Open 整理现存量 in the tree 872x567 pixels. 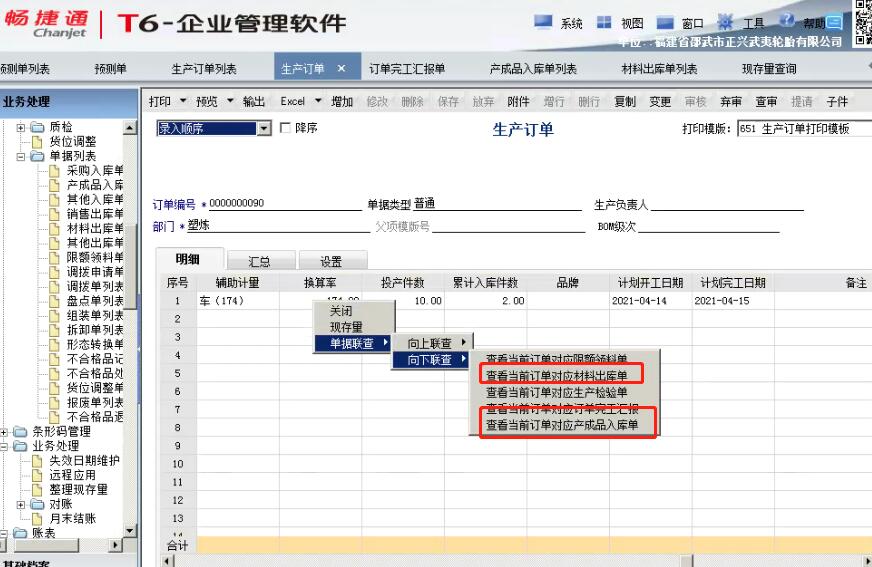click(78, 489)
